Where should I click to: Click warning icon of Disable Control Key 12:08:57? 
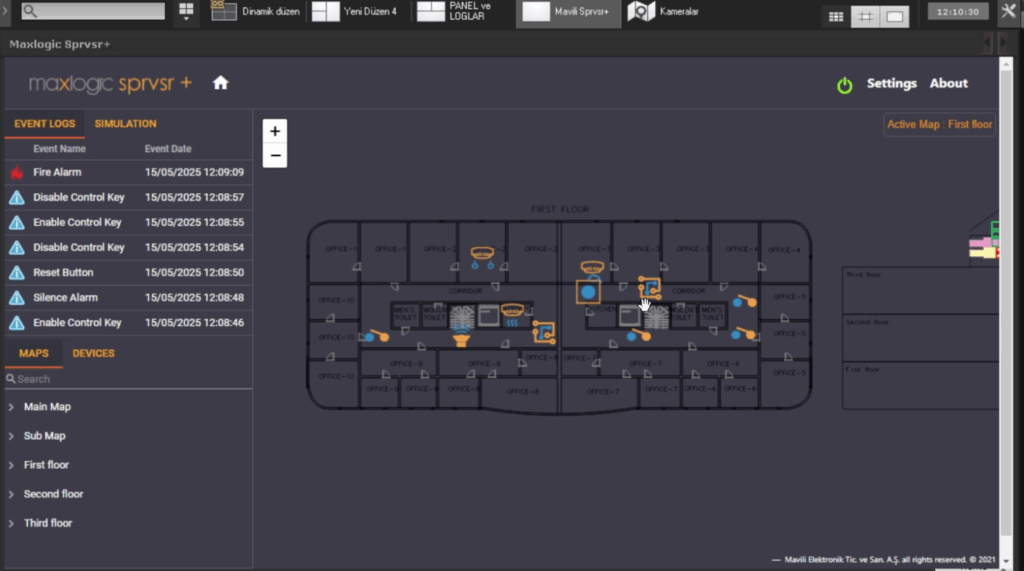(x=17, y=197)
